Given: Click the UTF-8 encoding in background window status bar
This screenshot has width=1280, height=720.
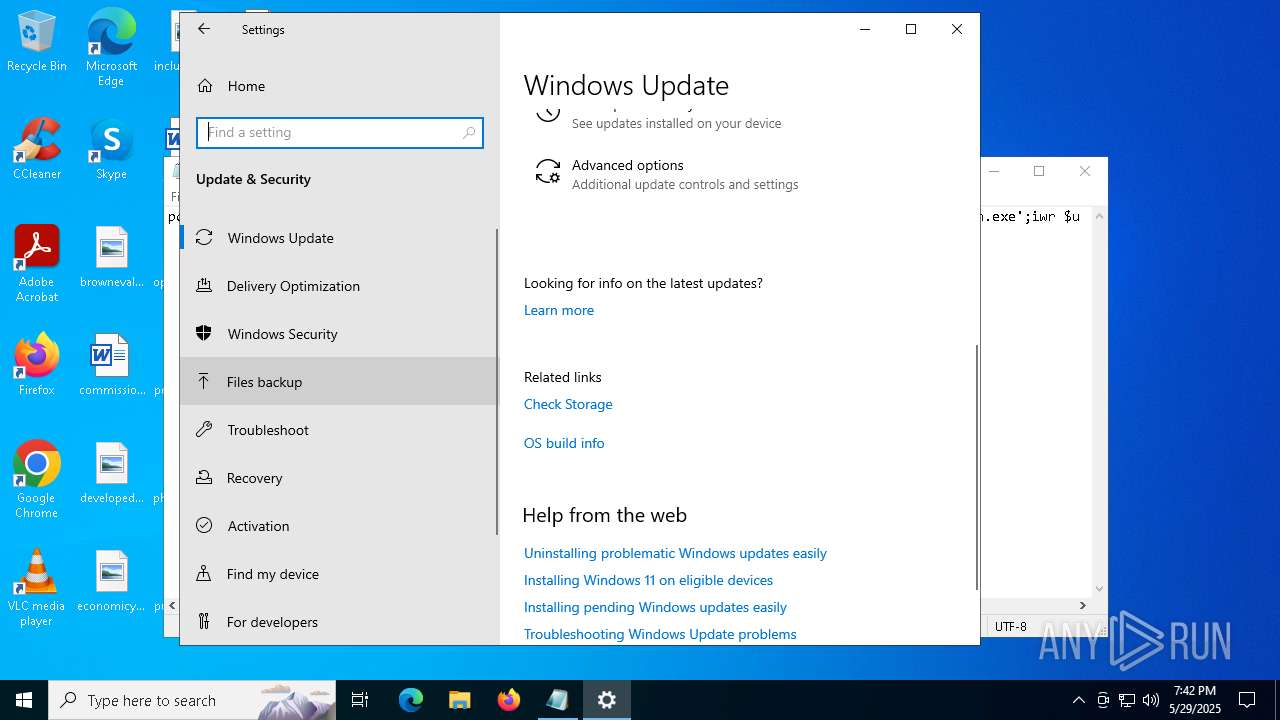Looking at the screenshot, I should click(1011, 627).
